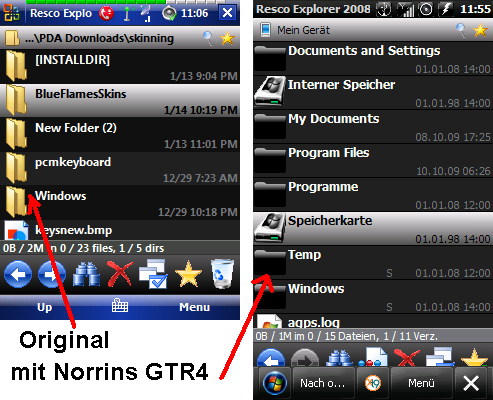Tap the Nach o... softkey button
Screen dimensions: 493x400
click(x=322, y=383)
